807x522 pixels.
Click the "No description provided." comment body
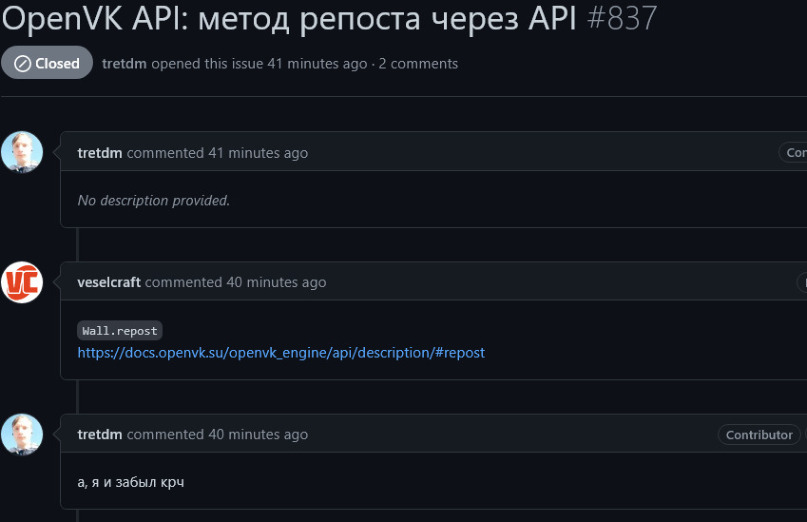[x=154, y=200]
